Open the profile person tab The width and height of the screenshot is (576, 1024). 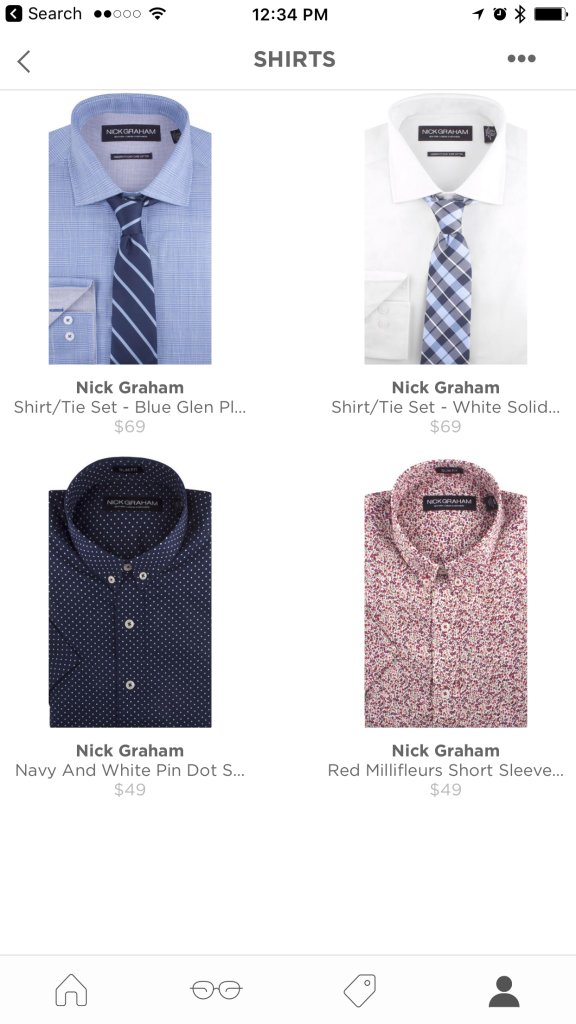click(504, 991)
